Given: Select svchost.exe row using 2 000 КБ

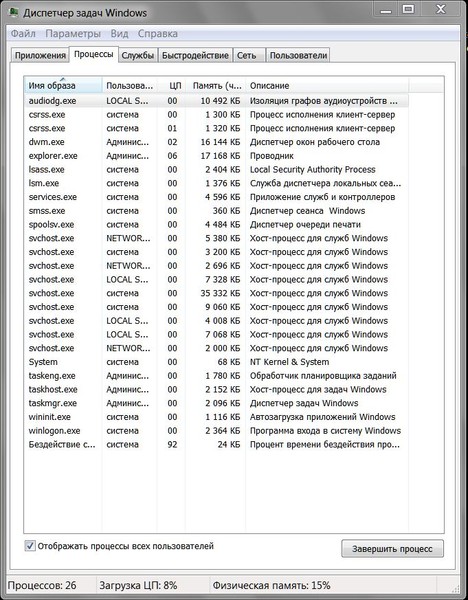Looking at the screenshot, I should pyautogui.click(x=216, y=348).
